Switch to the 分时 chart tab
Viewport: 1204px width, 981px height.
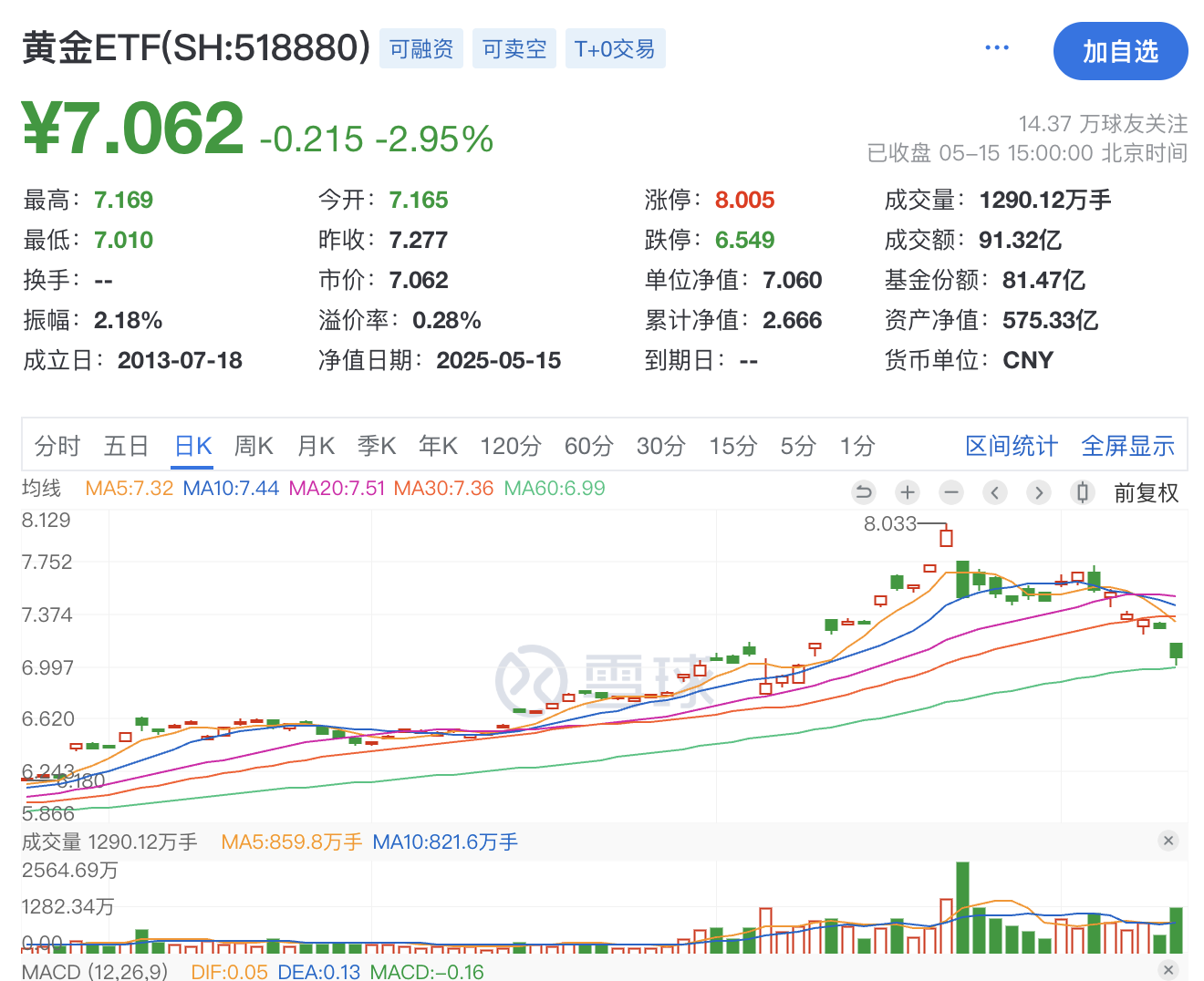[x=57, y=446]
